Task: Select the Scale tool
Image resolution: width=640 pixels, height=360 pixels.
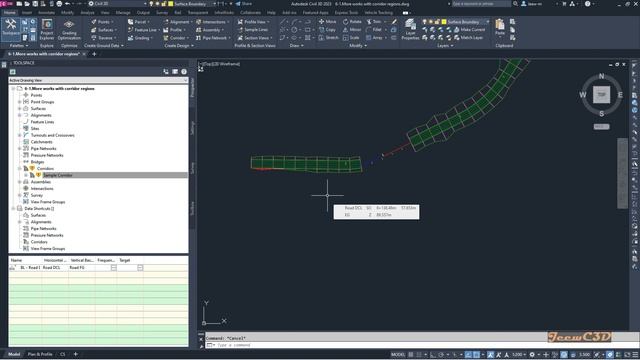Action: [x=351, y=38]
